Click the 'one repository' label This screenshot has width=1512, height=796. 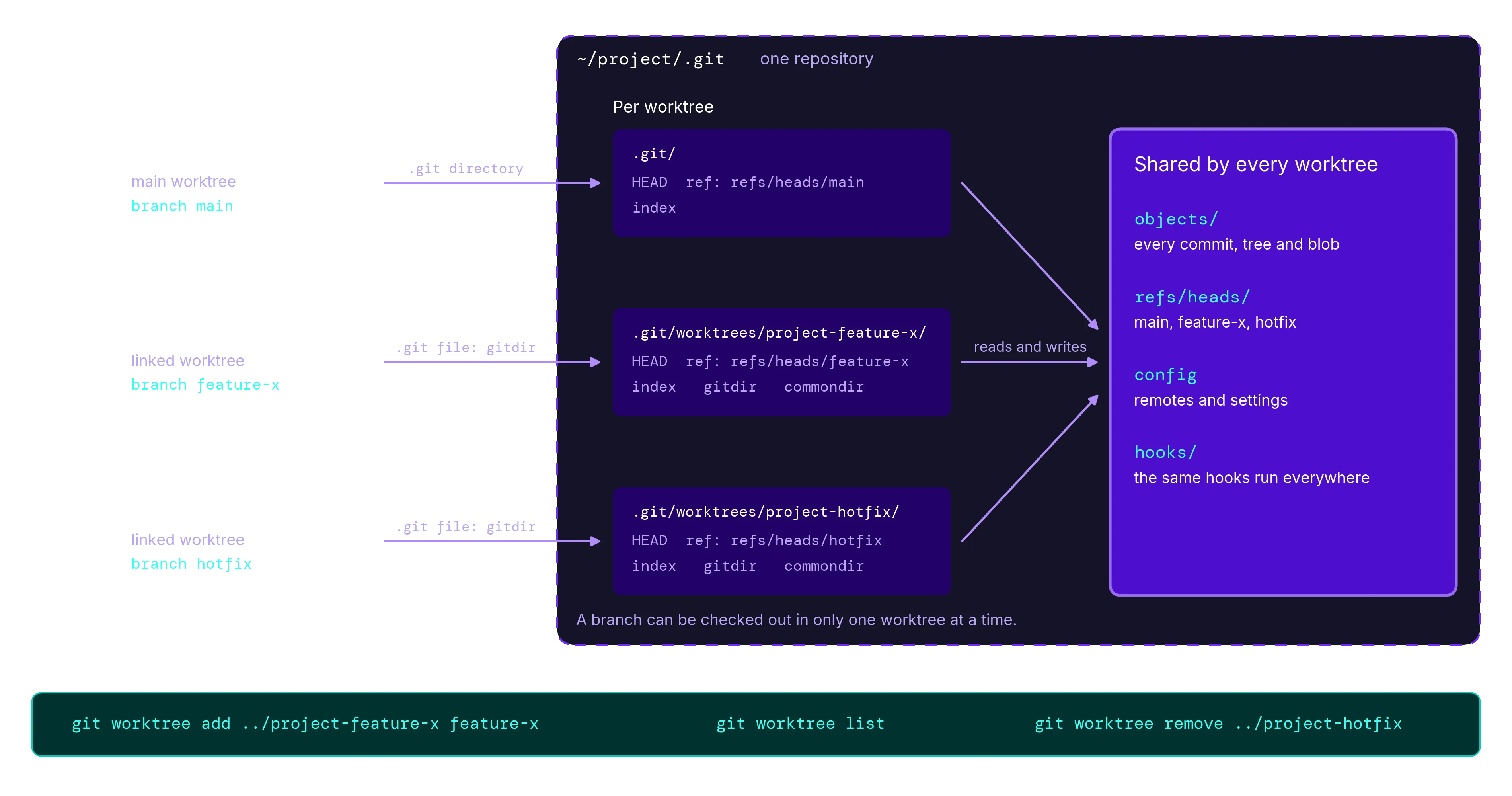coord(816,59)
